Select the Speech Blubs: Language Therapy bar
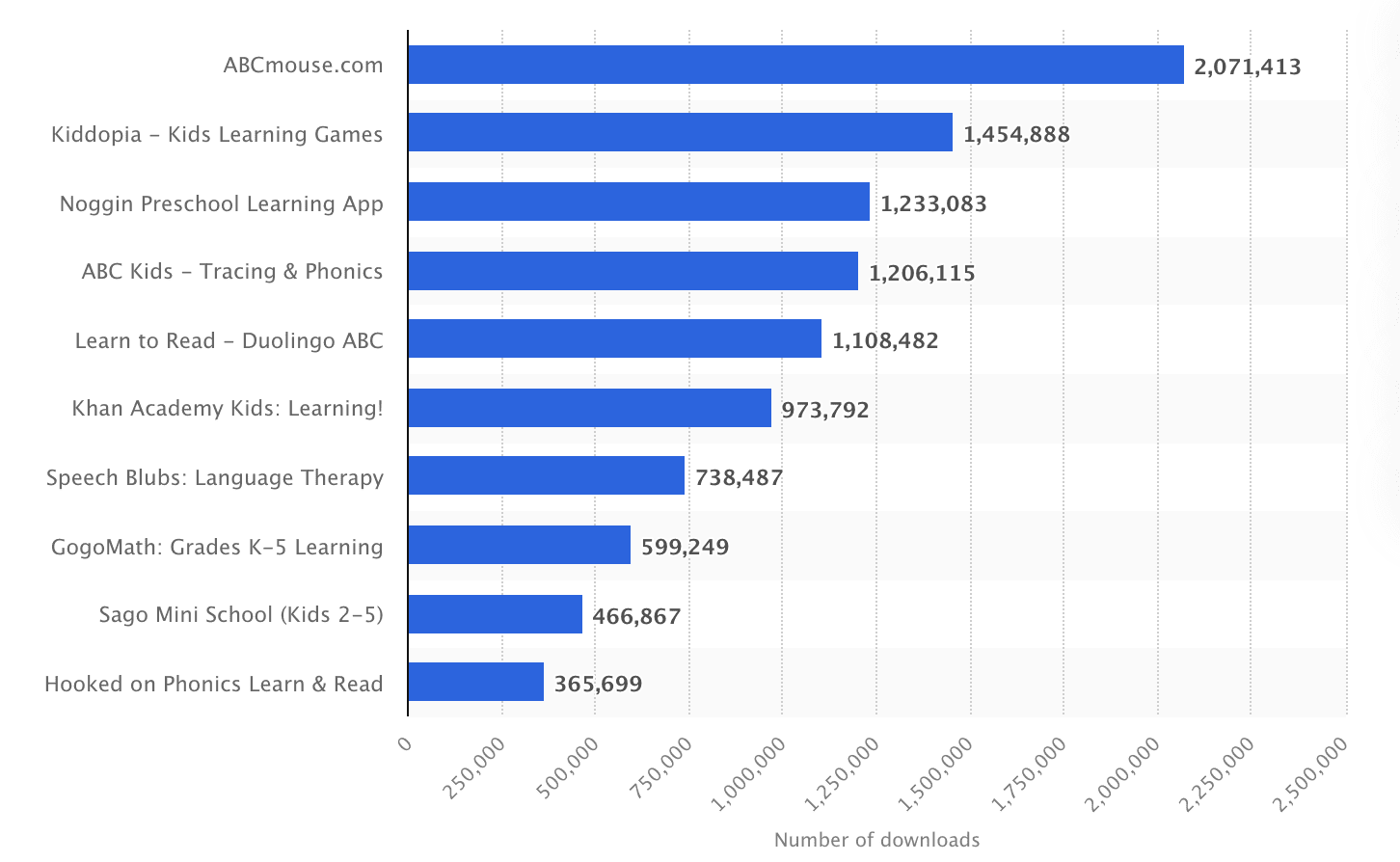 pyautogui.click(x=546, y=475)
